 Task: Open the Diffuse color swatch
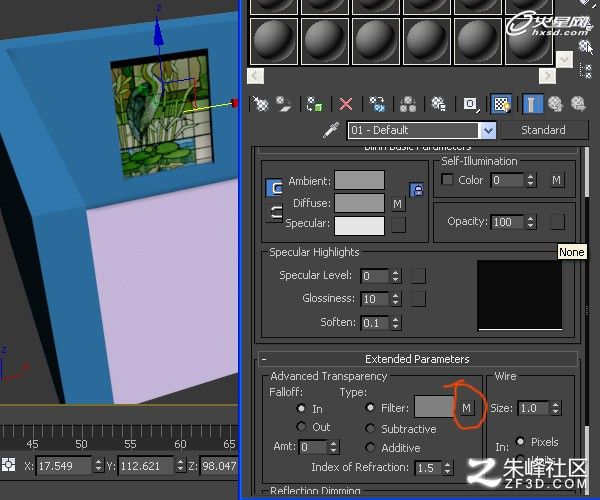(359, 203)
